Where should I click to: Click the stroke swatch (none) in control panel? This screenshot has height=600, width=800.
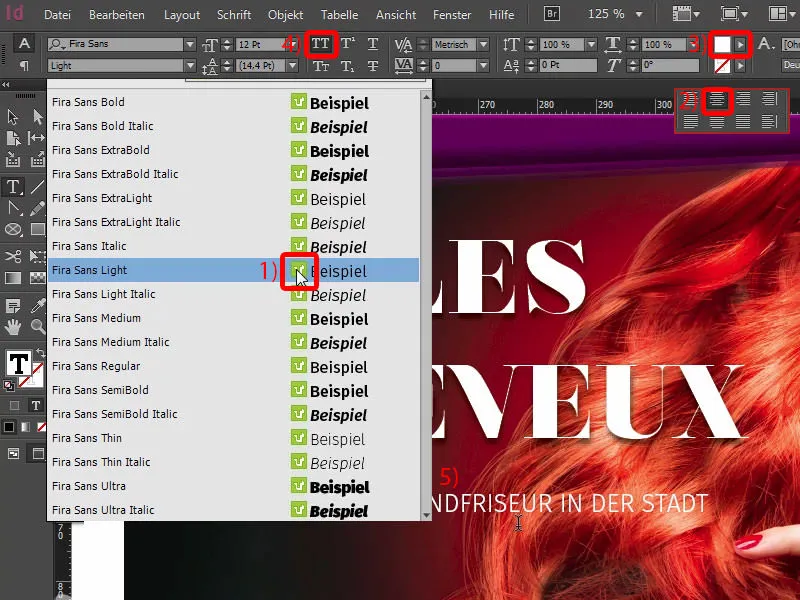[x=722, y=66]
